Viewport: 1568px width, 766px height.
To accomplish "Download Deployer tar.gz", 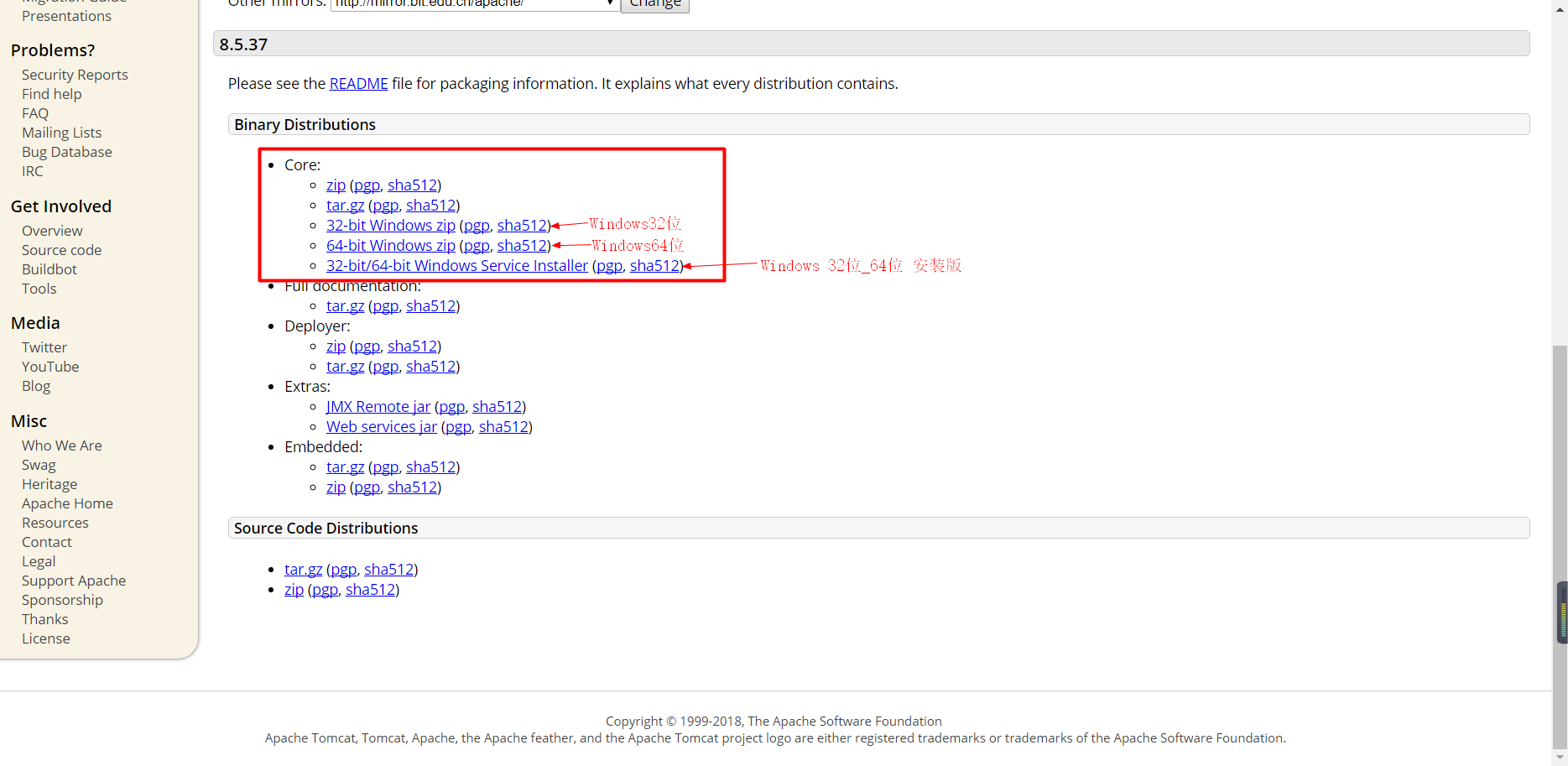I will (345, 367).
